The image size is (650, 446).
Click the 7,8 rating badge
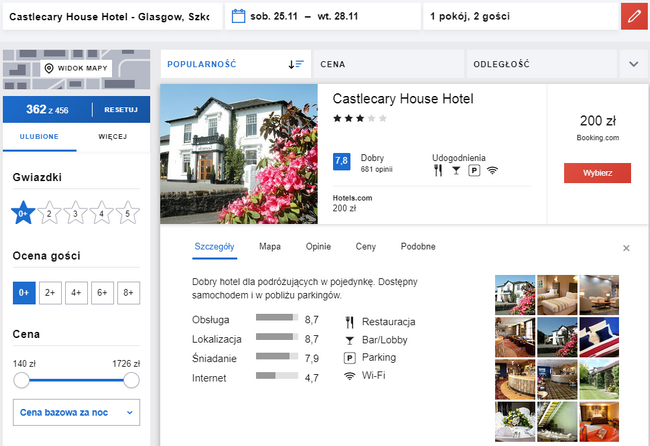pos(342,162)
